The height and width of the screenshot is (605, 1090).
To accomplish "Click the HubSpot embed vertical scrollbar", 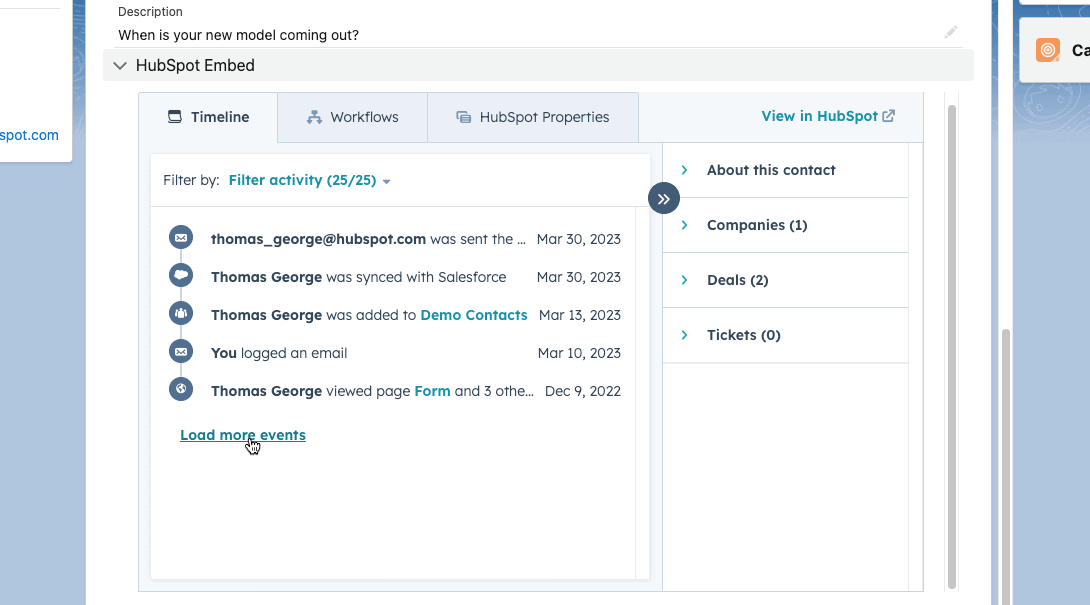I will point(952,346).
